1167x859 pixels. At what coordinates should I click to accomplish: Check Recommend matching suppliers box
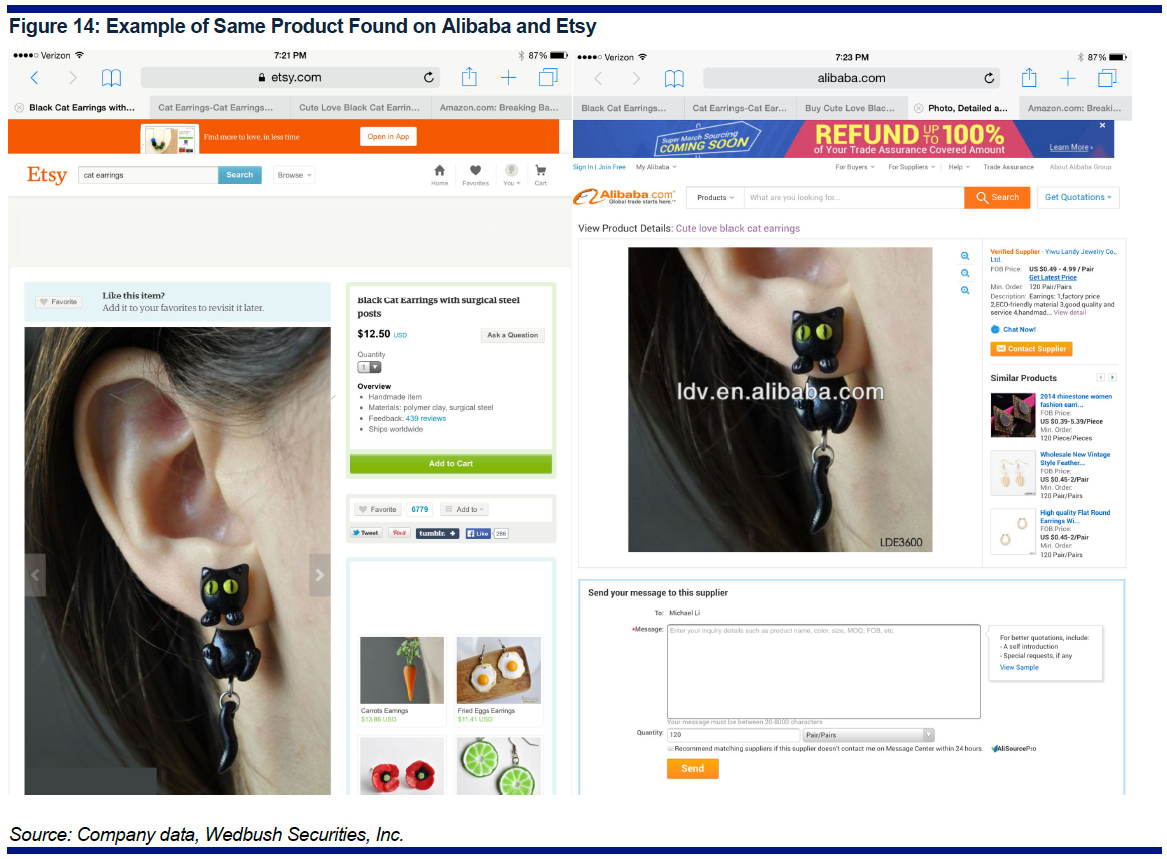[x=670, y=749]
